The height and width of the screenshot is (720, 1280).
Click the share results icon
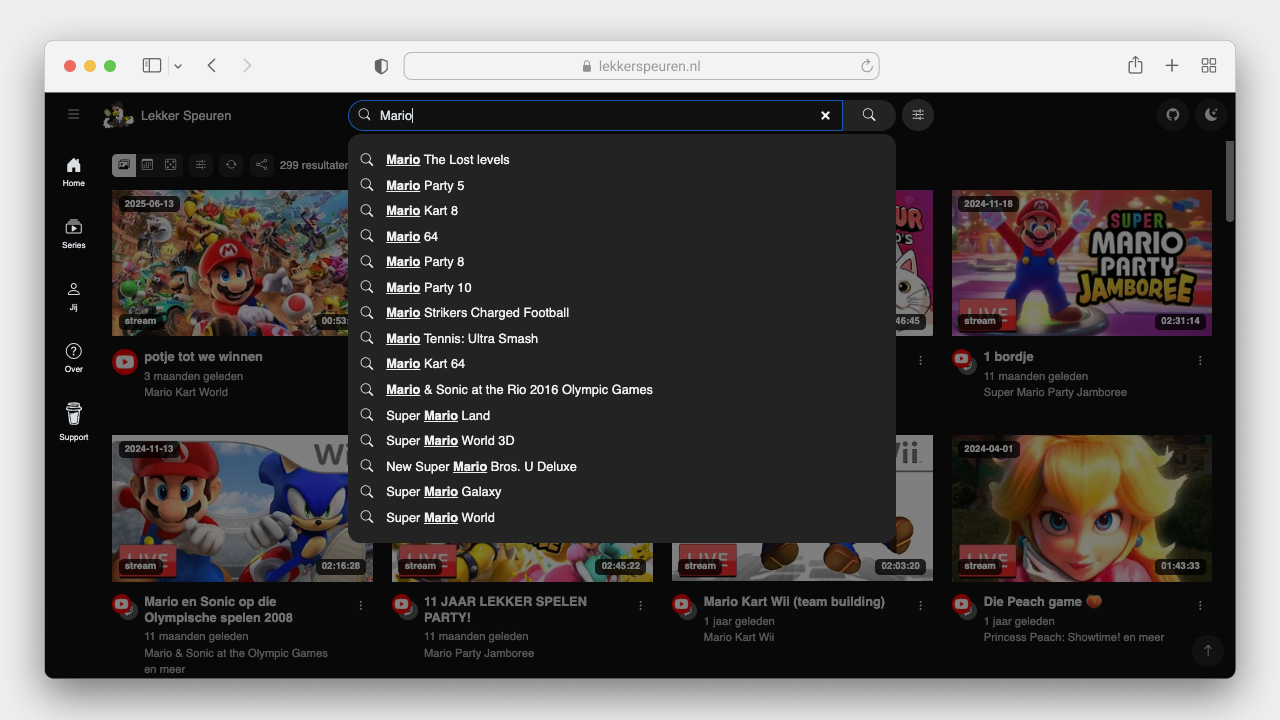click(x=261, y=165)
